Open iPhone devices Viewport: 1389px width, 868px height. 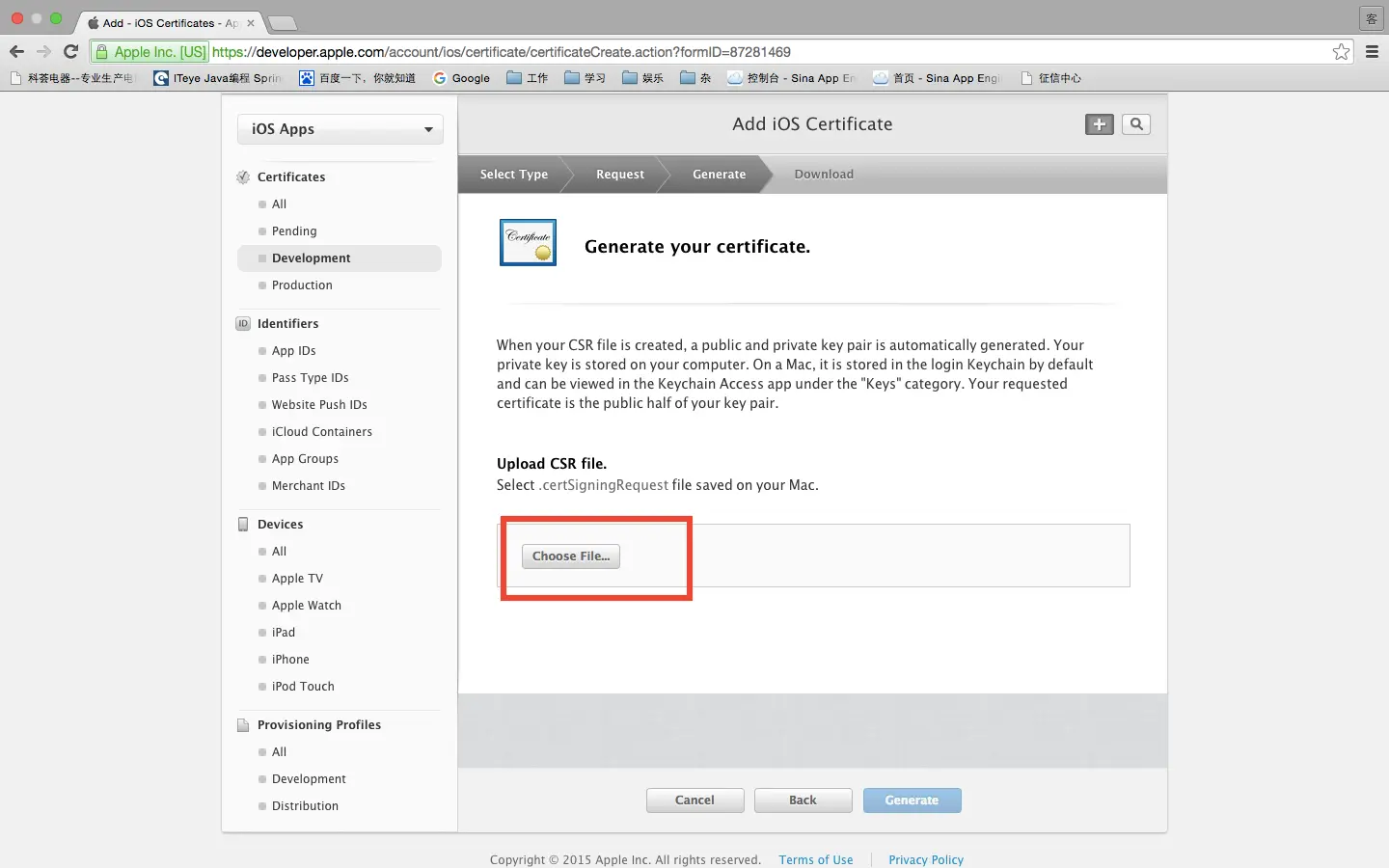click(290, 660)
